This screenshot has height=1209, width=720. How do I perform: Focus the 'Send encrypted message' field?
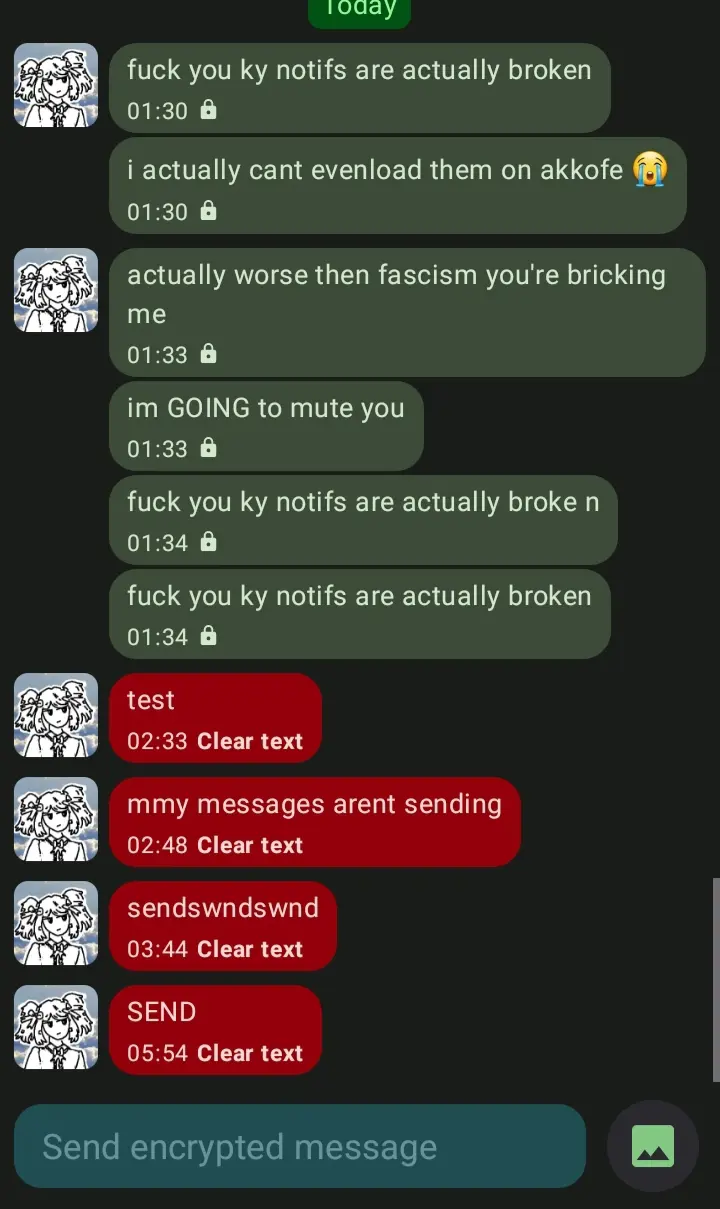point(300,1146)
